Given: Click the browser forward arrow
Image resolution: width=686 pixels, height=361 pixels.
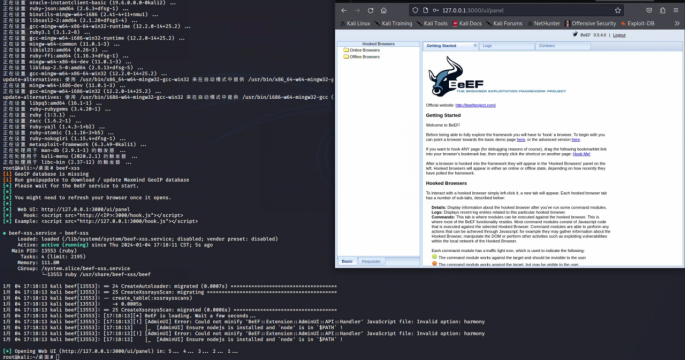Looking at the screenshot, I should pos(357,11).
